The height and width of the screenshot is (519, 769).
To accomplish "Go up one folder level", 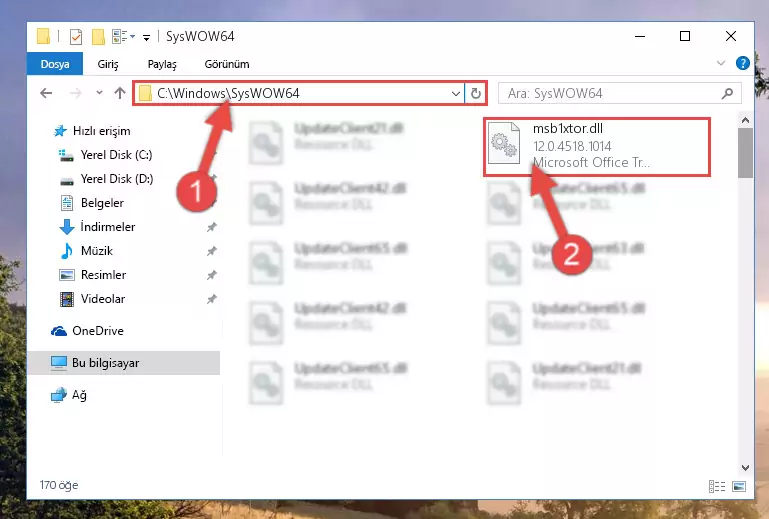I will (x=120, y=93).
